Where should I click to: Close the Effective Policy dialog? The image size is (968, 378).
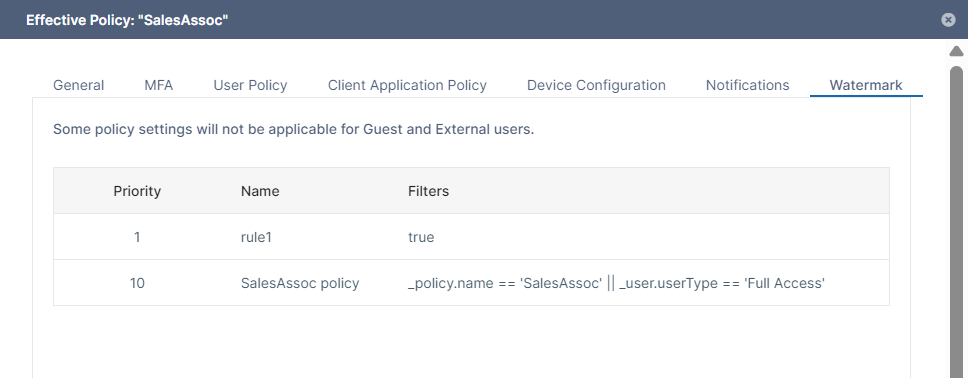point(948,20)
